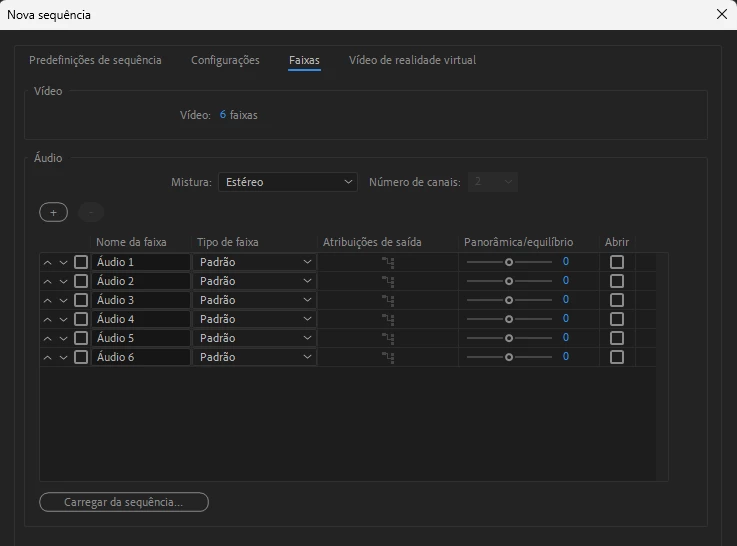Move Áudio 4 track down arrow
This screenshot has width=737, height=546.
tap(63, 320)
